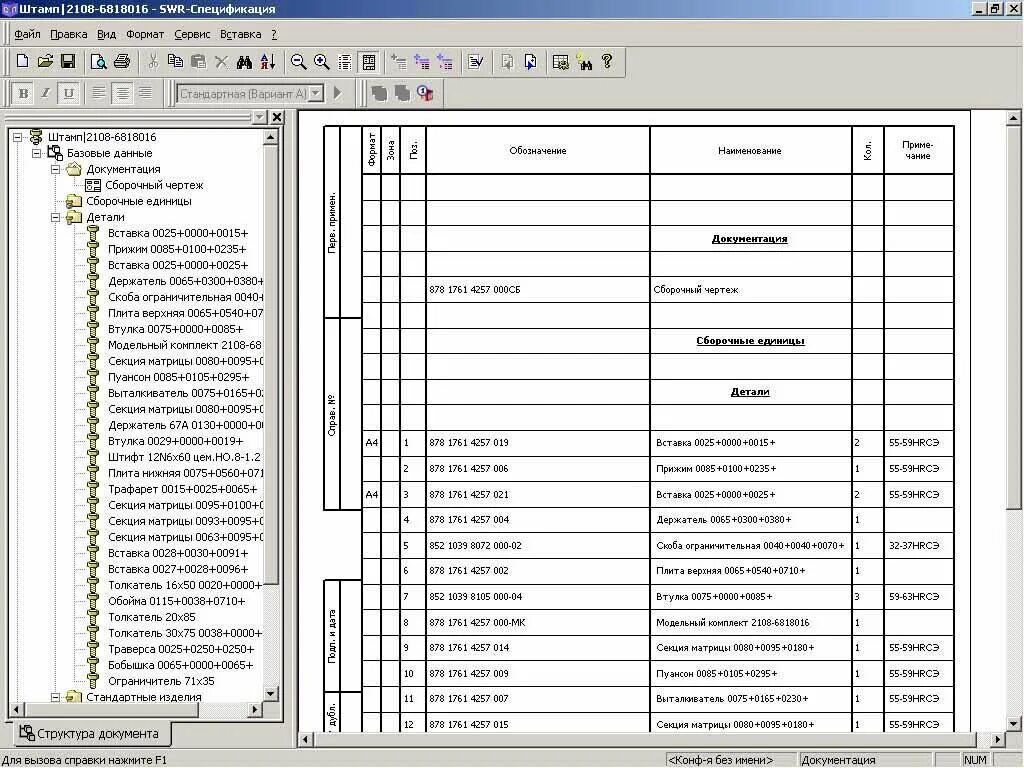Viewport: 1024px width, 768px height.
Task: Toggle Bold formatting button
Action: tap(24, 93)
